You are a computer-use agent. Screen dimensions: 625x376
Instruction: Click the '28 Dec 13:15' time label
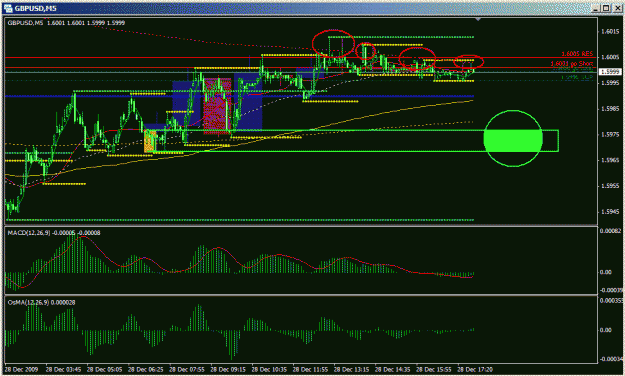352,369
